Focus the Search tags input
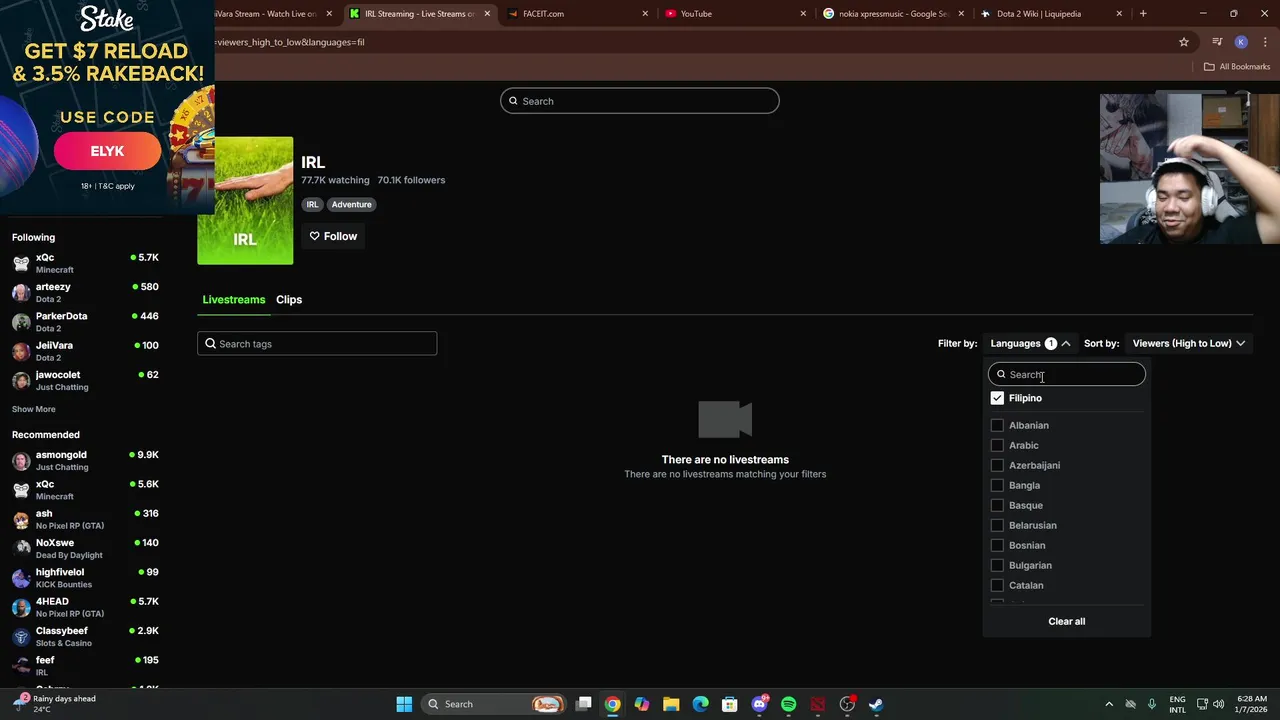Viewport: 1280px width, 720px height. [317, 344]
